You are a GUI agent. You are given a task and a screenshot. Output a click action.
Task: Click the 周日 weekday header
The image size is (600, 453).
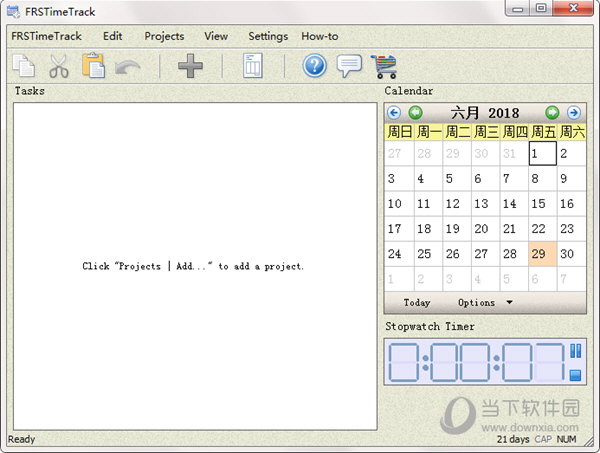pyautogui.click(x=399, y=132)
